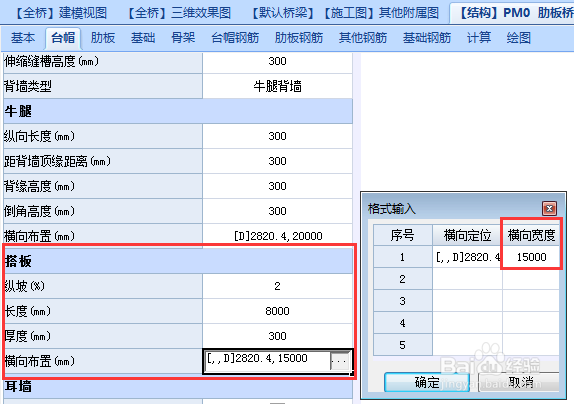Select row number 5 in dialog table
574x404 pixels.
[x=403, y=345]
